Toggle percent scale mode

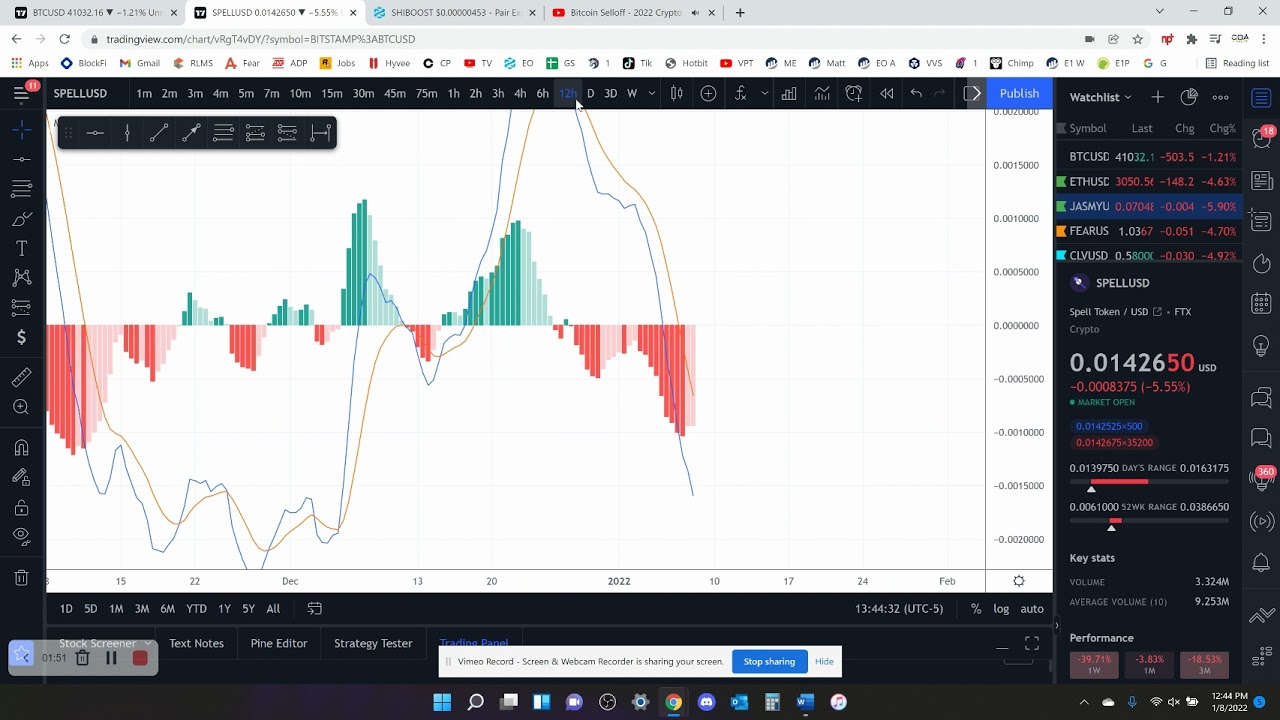[x=975, y=608]
